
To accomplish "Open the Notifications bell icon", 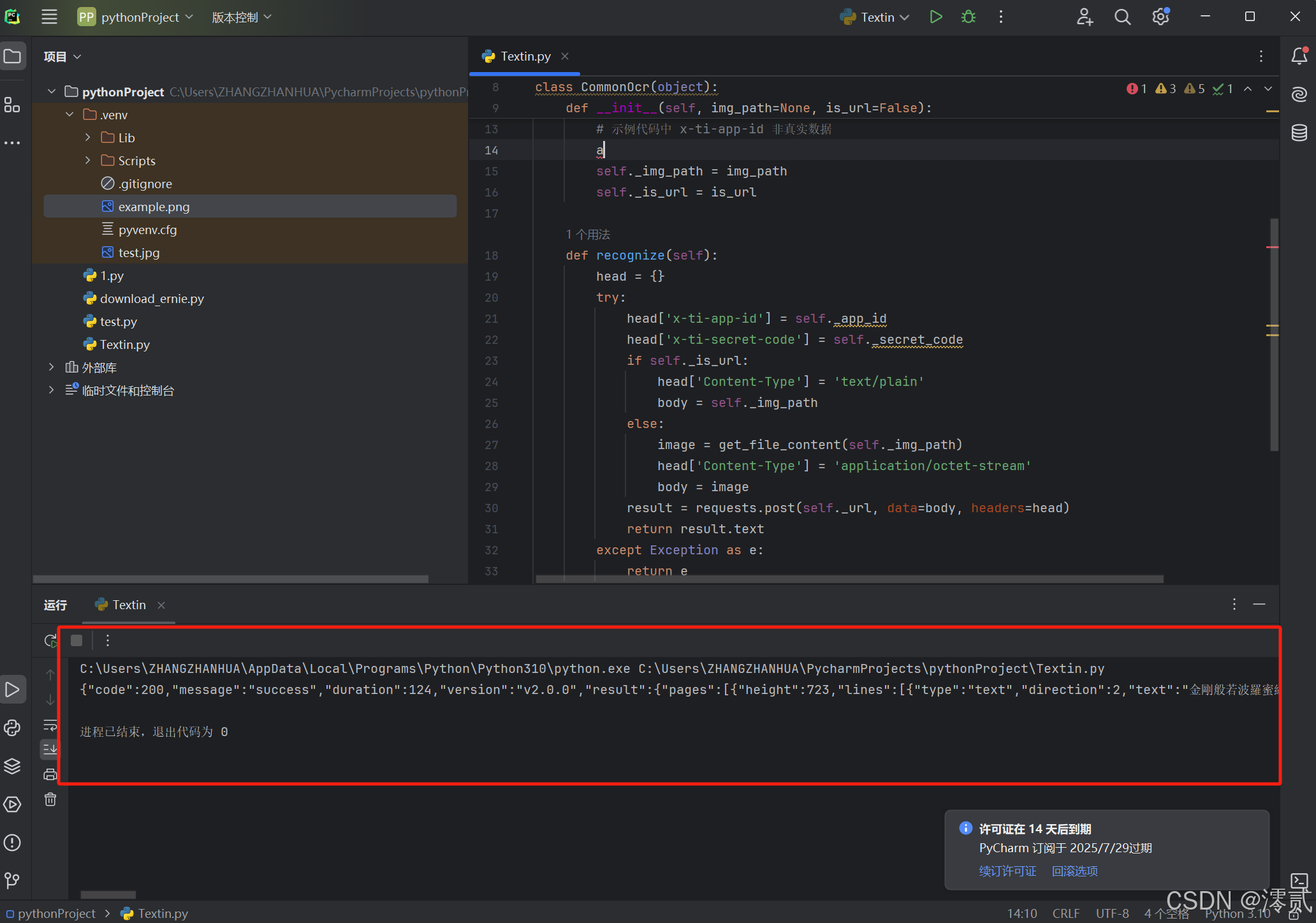I will point(1299,56).
